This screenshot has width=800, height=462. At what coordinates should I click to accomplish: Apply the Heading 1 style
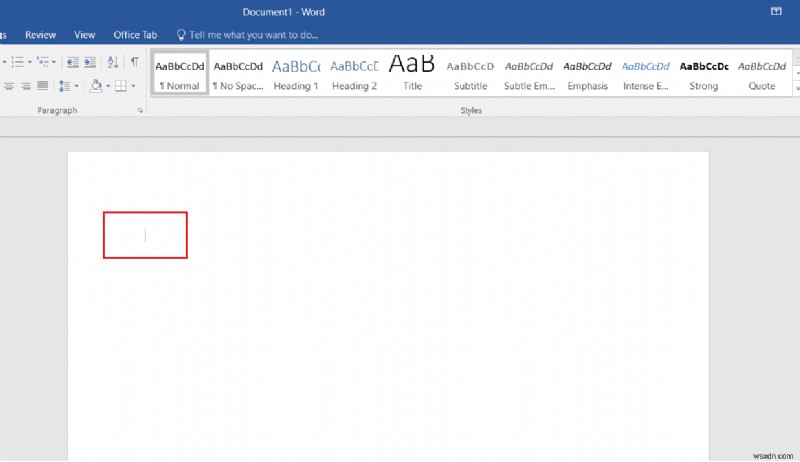coord(296,73)
